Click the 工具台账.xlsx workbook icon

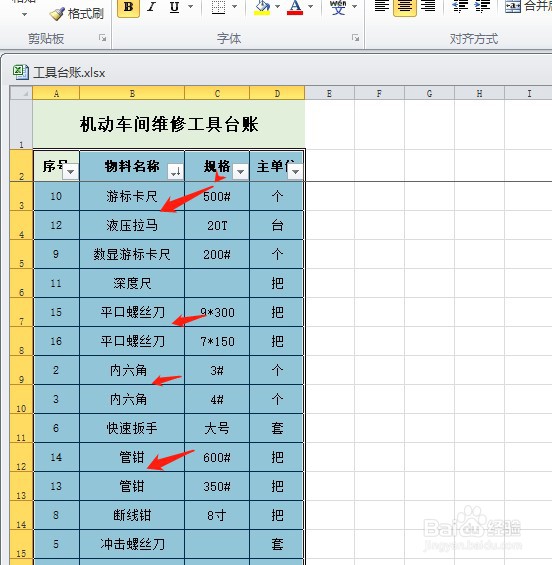click(21, 72)
